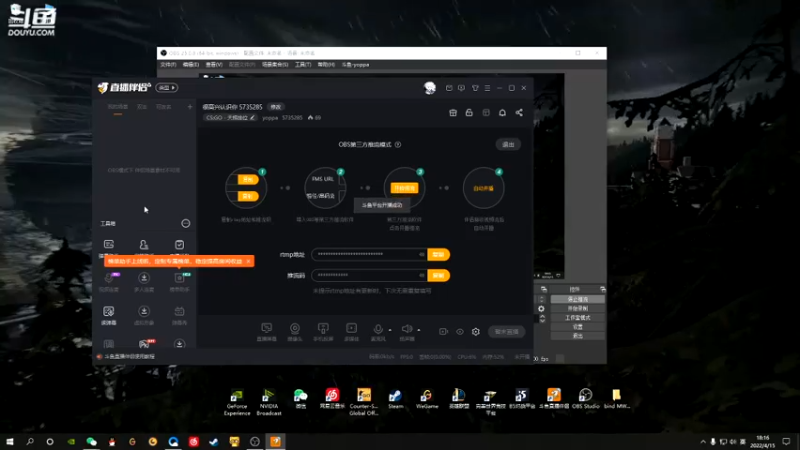Click the stream key field
Screen dimensions: 800x450
pyautogui.click(x=368, y=275)
